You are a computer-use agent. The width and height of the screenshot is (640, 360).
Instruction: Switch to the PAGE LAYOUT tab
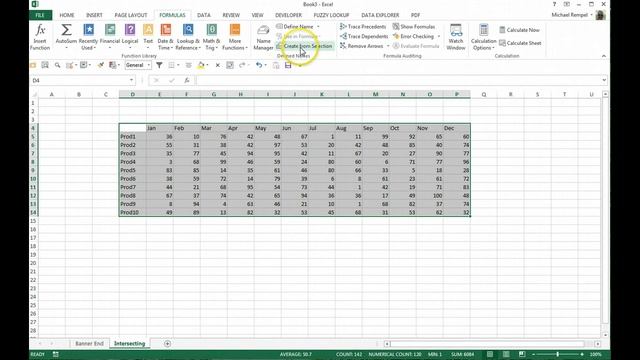point(131,15)
